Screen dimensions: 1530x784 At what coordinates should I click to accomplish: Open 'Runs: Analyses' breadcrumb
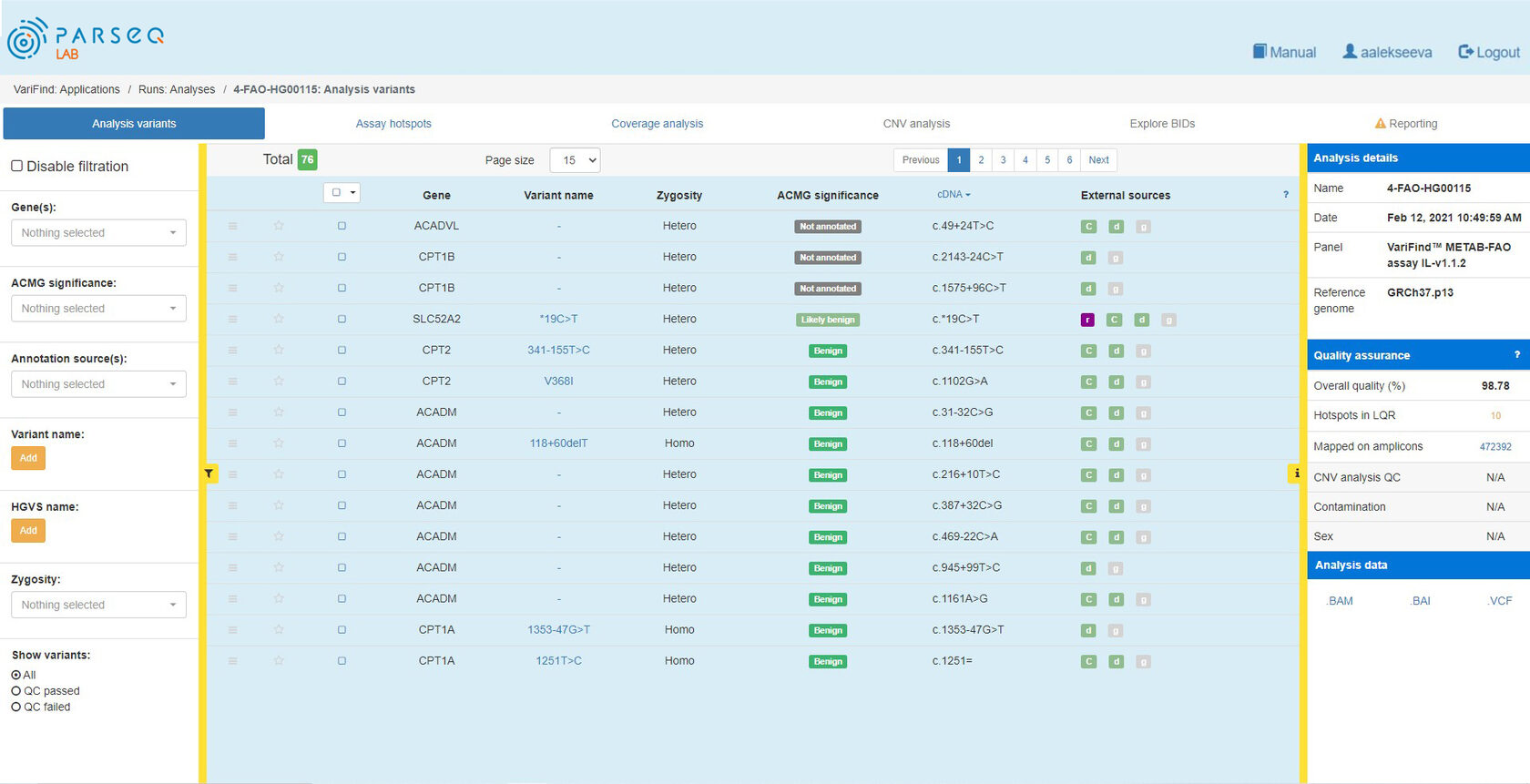(x=177, y=89)
